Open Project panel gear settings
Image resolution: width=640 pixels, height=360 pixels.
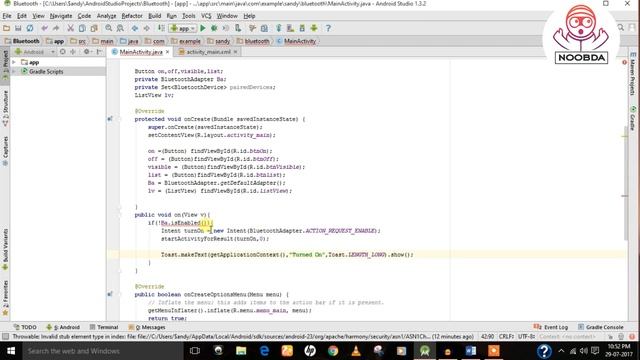pos(87,52)
